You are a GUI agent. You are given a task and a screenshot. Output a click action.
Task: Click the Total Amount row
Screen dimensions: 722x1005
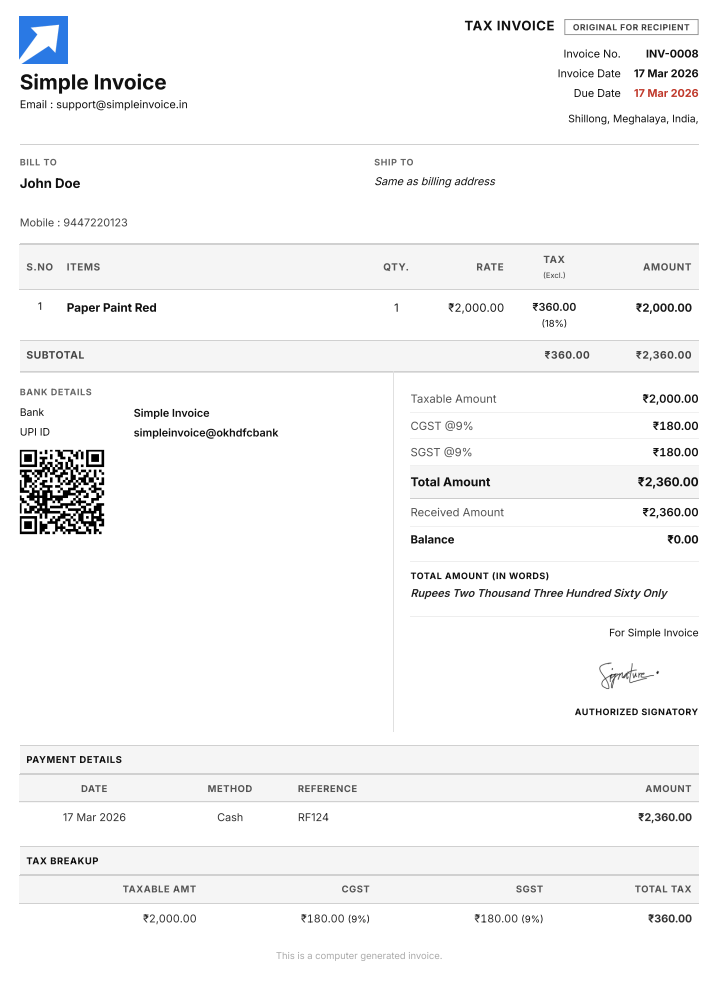554,482
